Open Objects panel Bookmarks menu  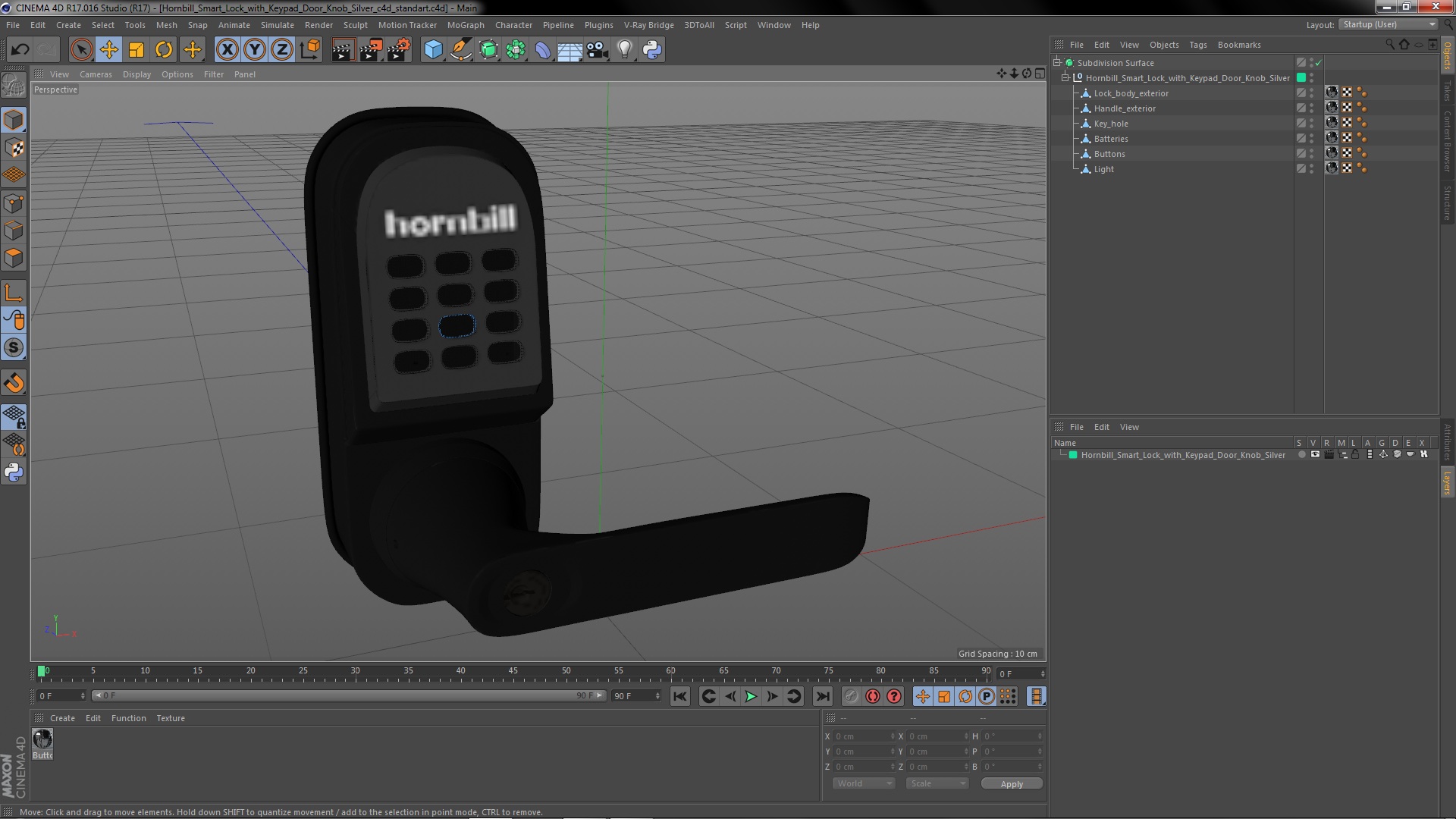click(1239, 45)
